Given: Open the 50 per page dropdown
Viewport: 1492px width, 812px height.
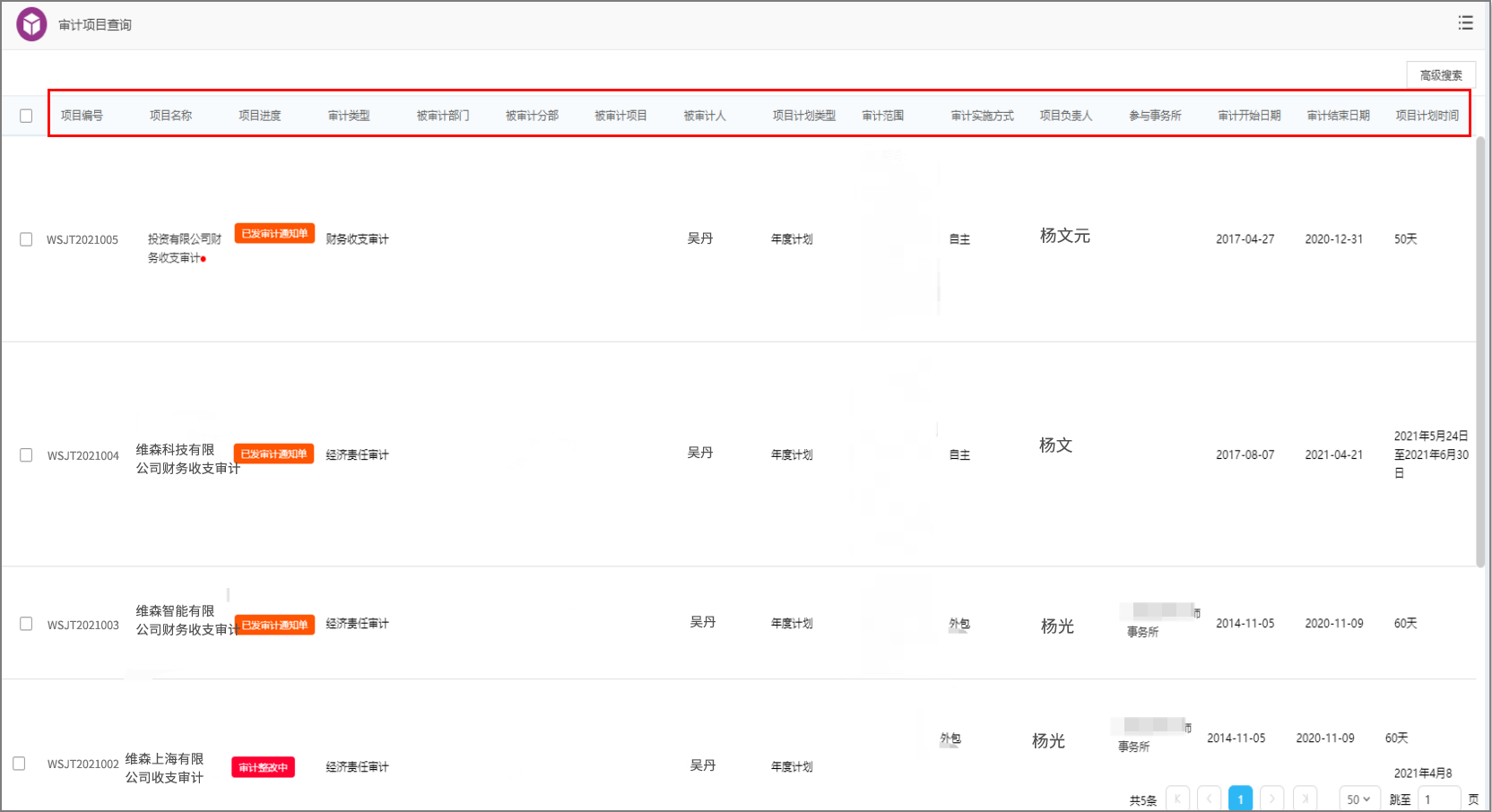Looking at the screenshot, I should coord(1359,799).
